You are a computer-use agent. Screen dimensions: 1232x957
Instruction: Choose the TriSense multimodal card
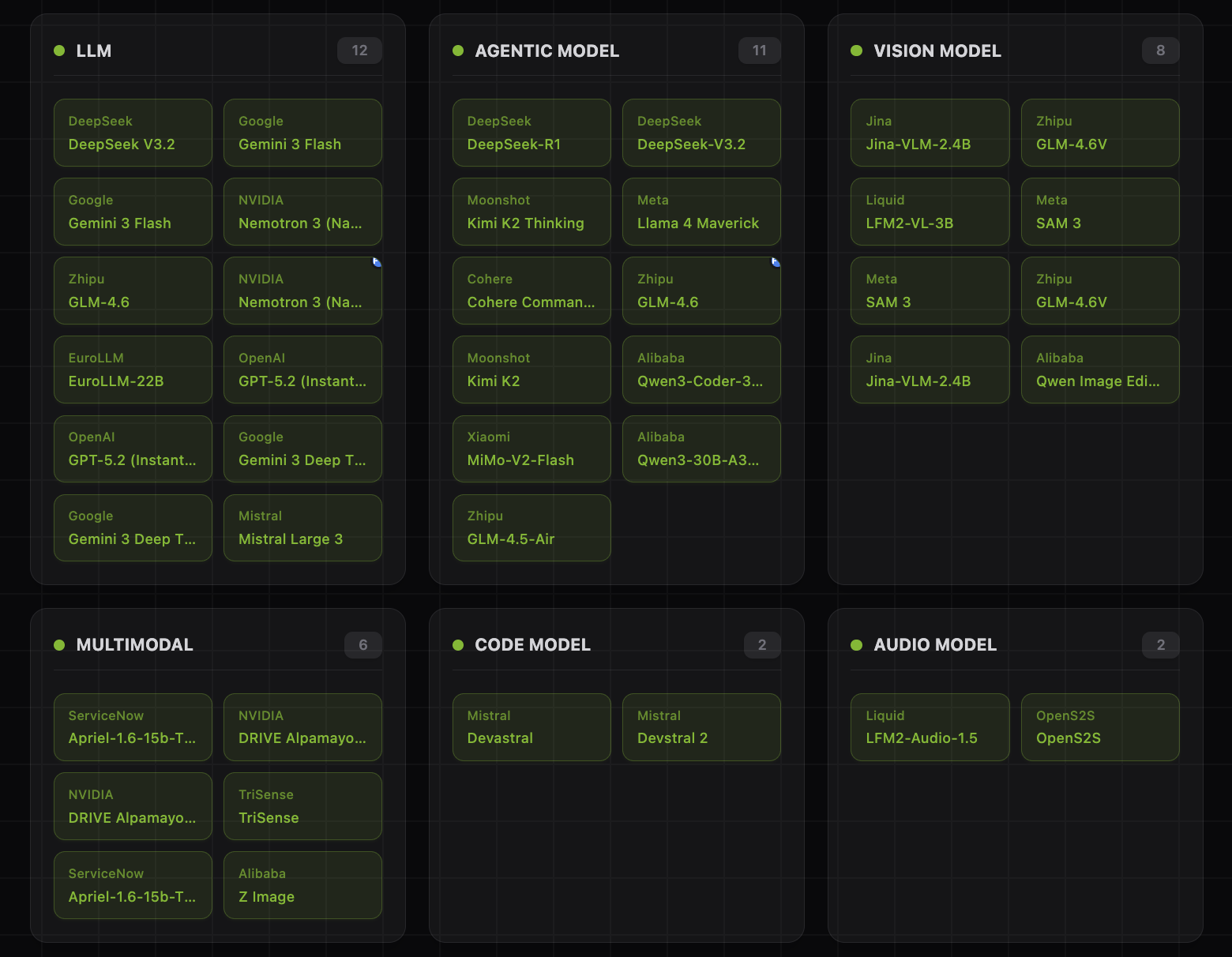click(x=302, y=806)
